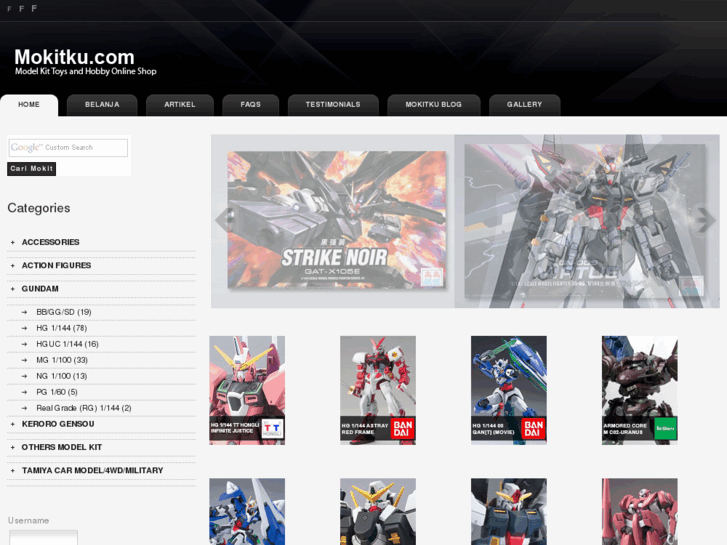The width and height of the screenshot is (727, 545).
Task: Select the medium font size F icon
Action: (21, 9)
